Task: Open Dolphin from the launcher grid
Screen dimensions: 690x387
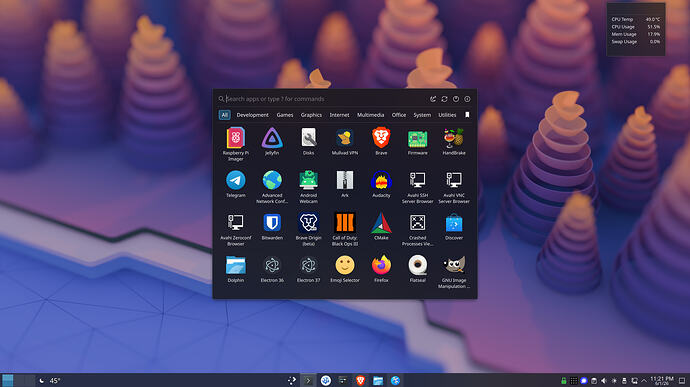Action: click(235, 269)
